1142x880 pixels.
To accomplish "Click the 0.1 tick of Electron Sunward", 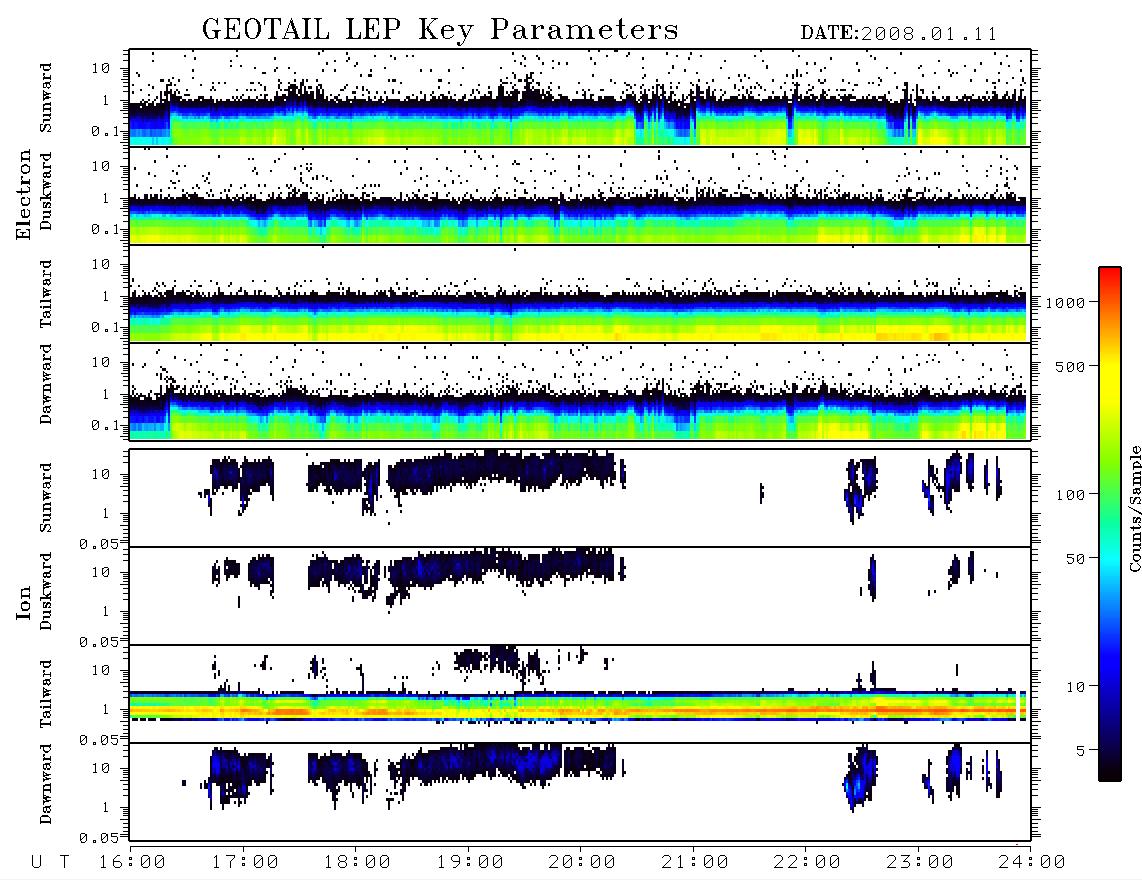I will tap(104, 131).
